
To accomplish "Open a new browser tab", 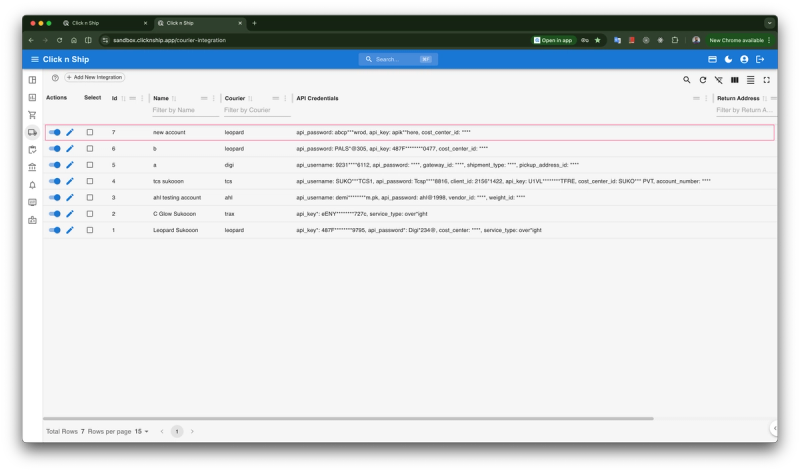I will coord(254,23).
